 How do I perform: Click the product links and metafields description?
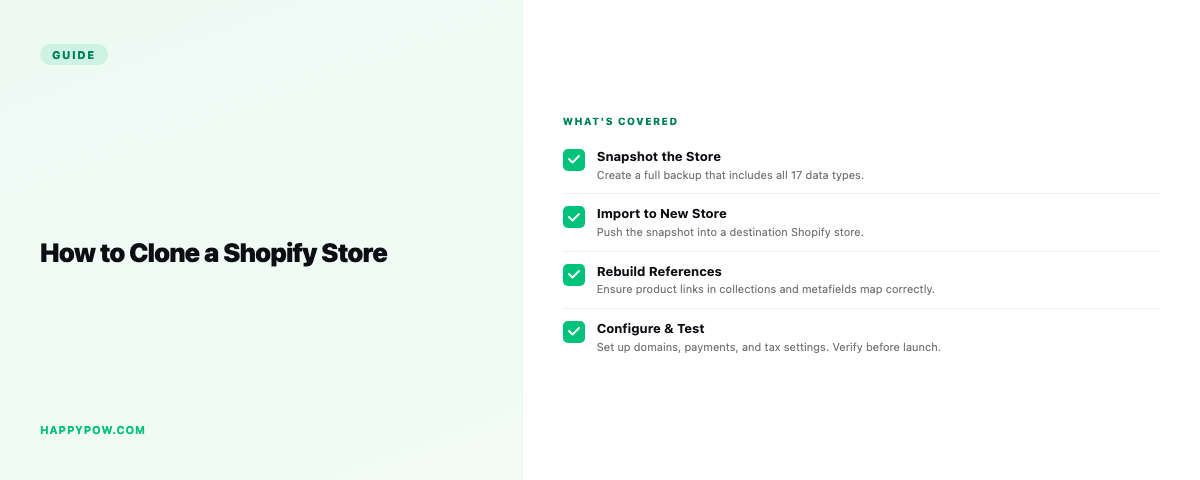pos(766,290)
